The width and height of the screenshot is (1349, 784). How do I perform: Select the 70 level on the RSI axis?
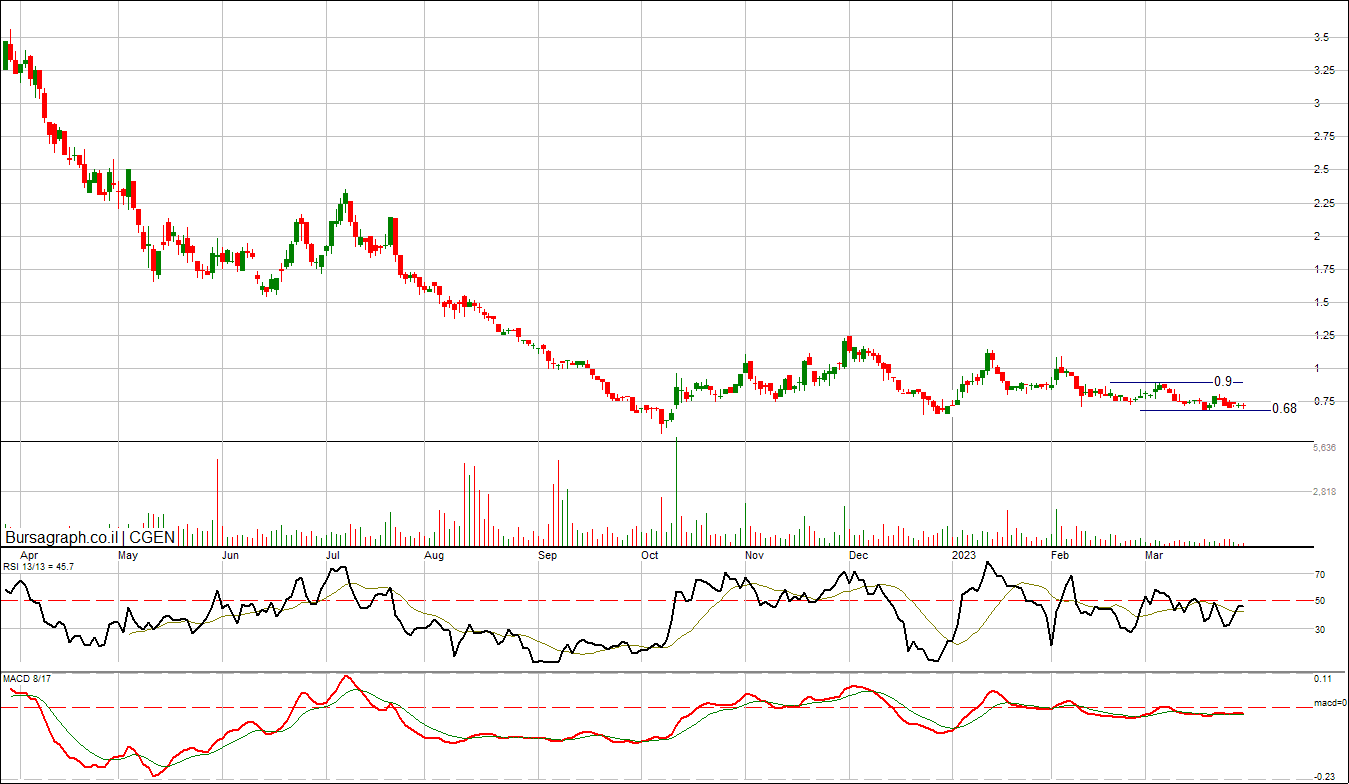(x=1318, y=575)
